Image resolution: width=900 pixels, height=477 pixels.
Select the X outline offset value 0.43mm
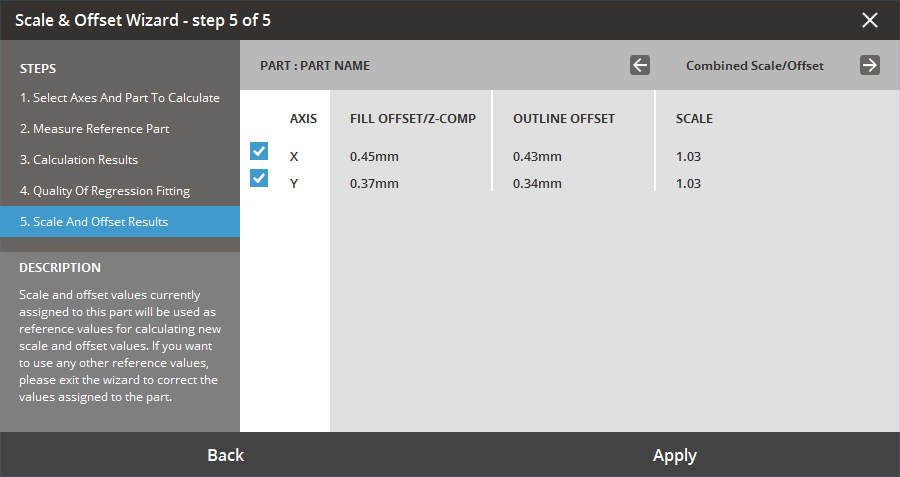click(x=537, y=157)
